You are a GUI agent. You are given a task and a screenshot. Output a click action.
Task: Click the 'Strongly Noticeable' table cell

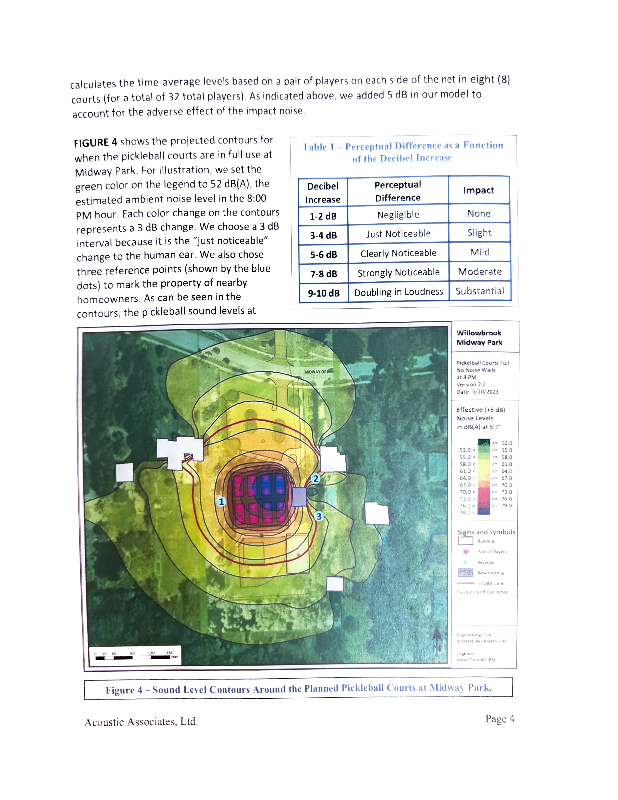(x=398, y=272)
